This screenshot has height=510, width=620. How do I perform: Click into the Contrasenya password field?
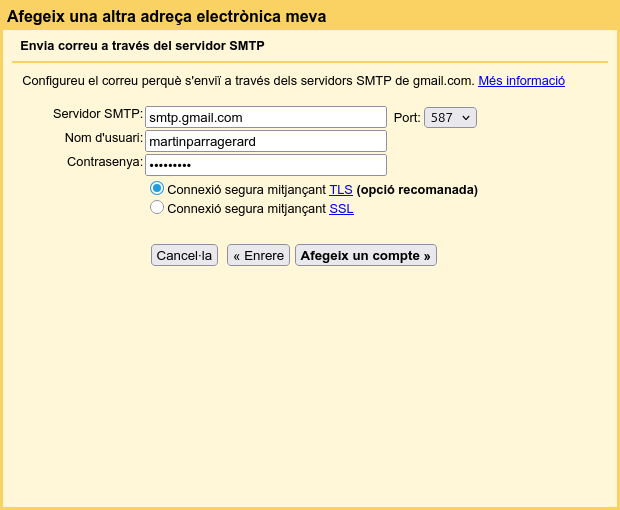tap(265, 165)
